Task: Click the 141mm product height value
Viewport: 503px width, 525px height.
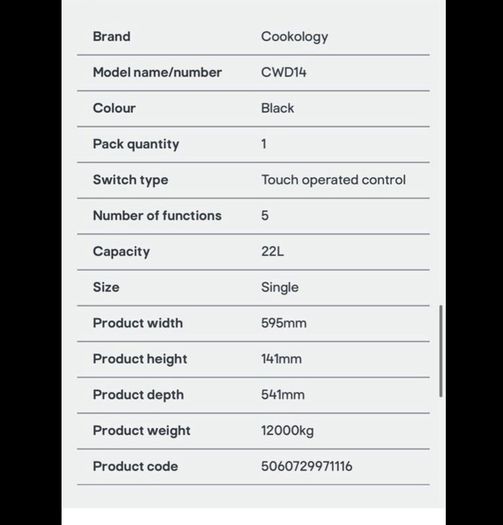Action: [x=281, y=359]
